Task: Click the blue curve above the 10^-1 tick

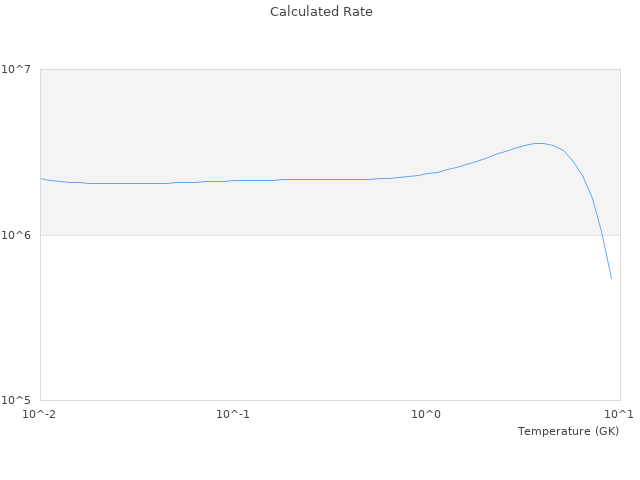Action: pyautogui.click(x=233, y=180)
